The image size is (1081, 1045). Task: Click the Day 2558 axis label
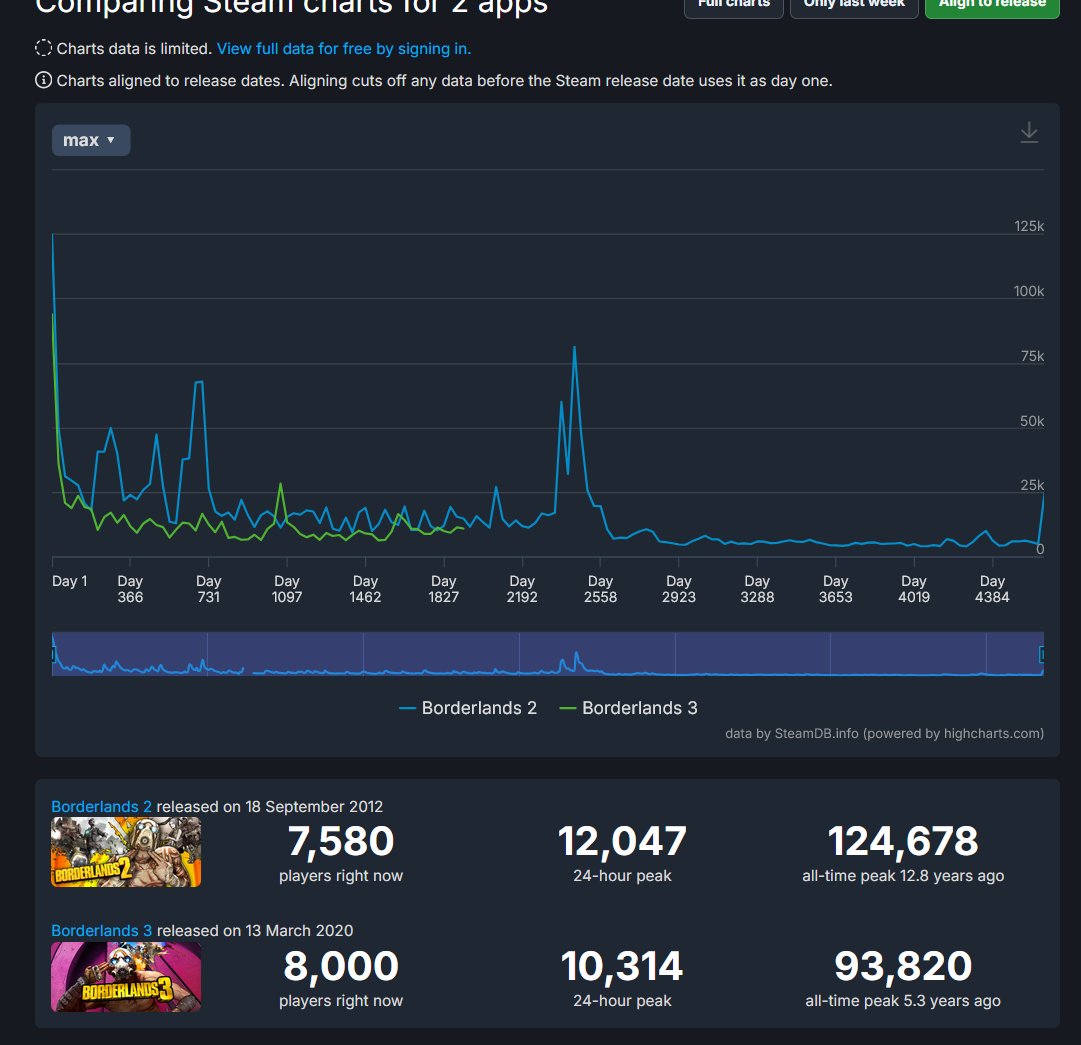click(x=600, y=589)
